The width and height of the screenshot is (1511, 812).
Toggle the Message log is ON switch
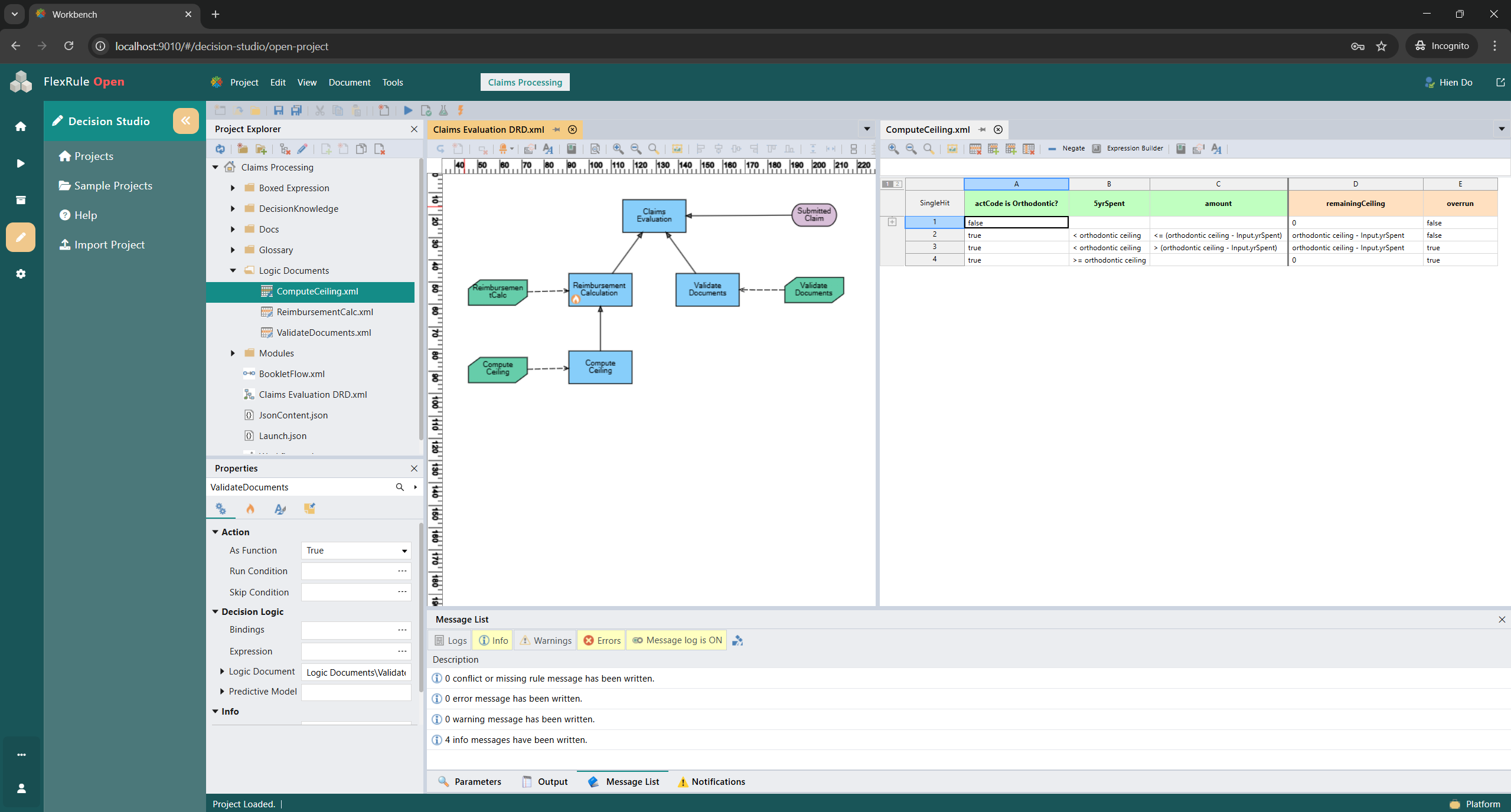(677, 640)
